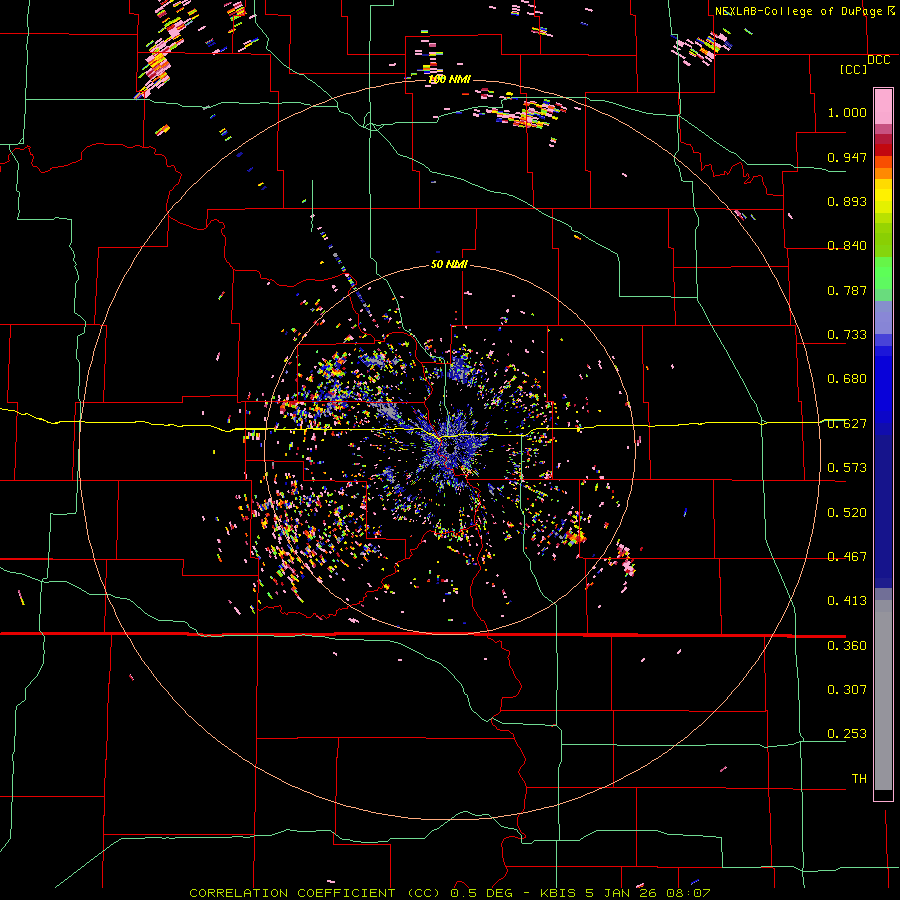
Task: Select the 0.467 legend value
Action: pyautogui.click(x=847, y=557)
